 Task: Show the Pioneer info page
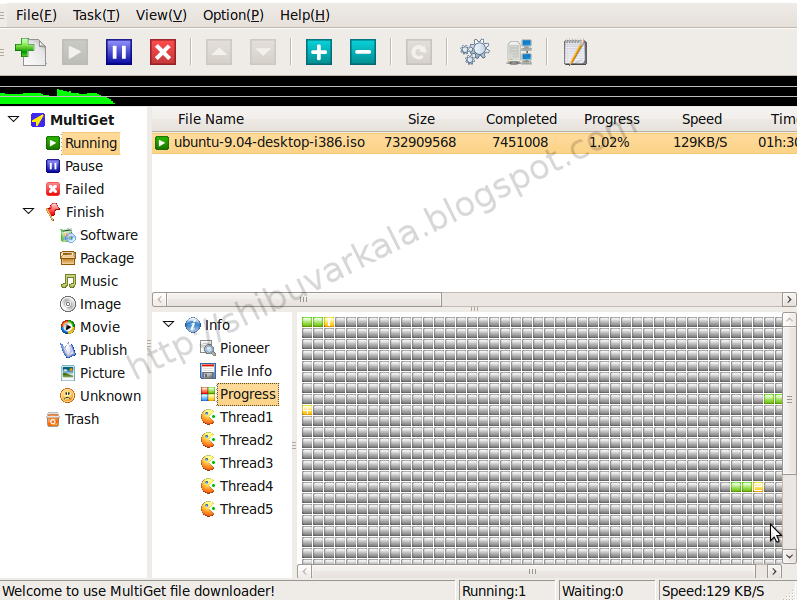click(244, 348)
